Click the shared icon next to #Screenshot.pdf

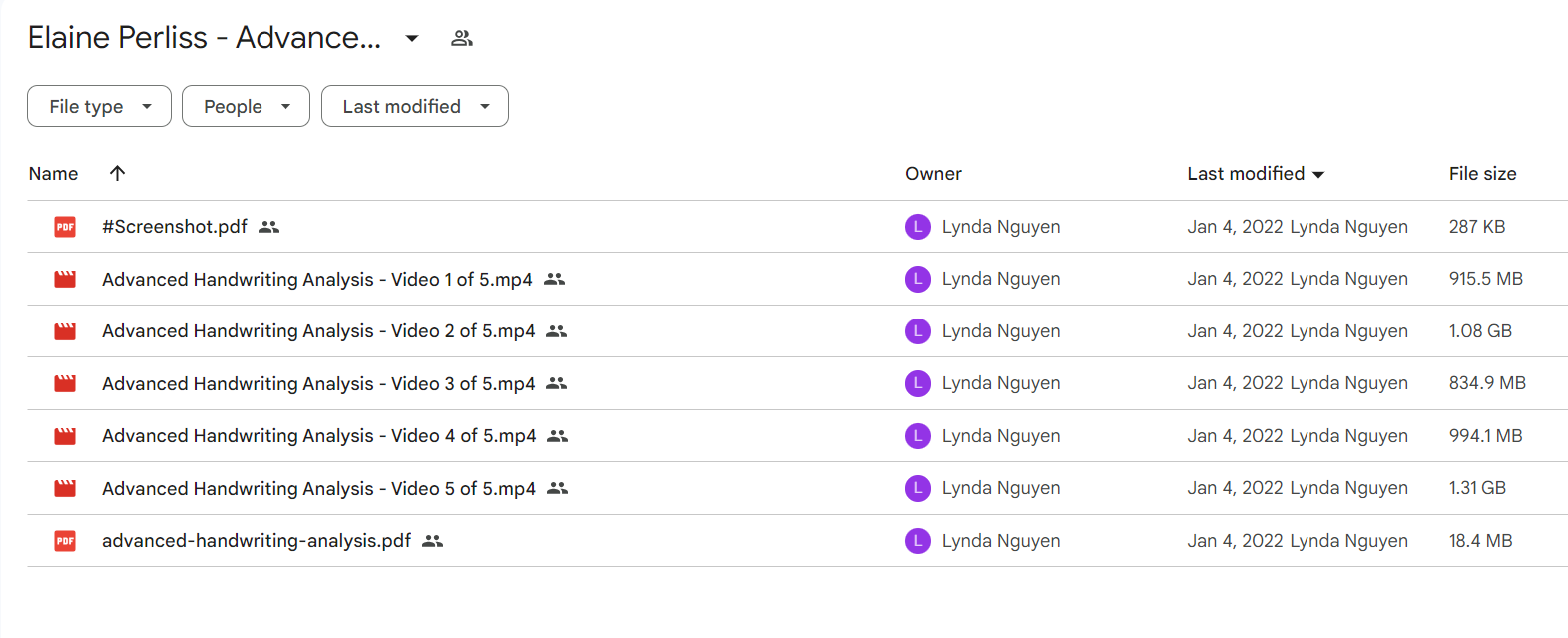point(268,227)
